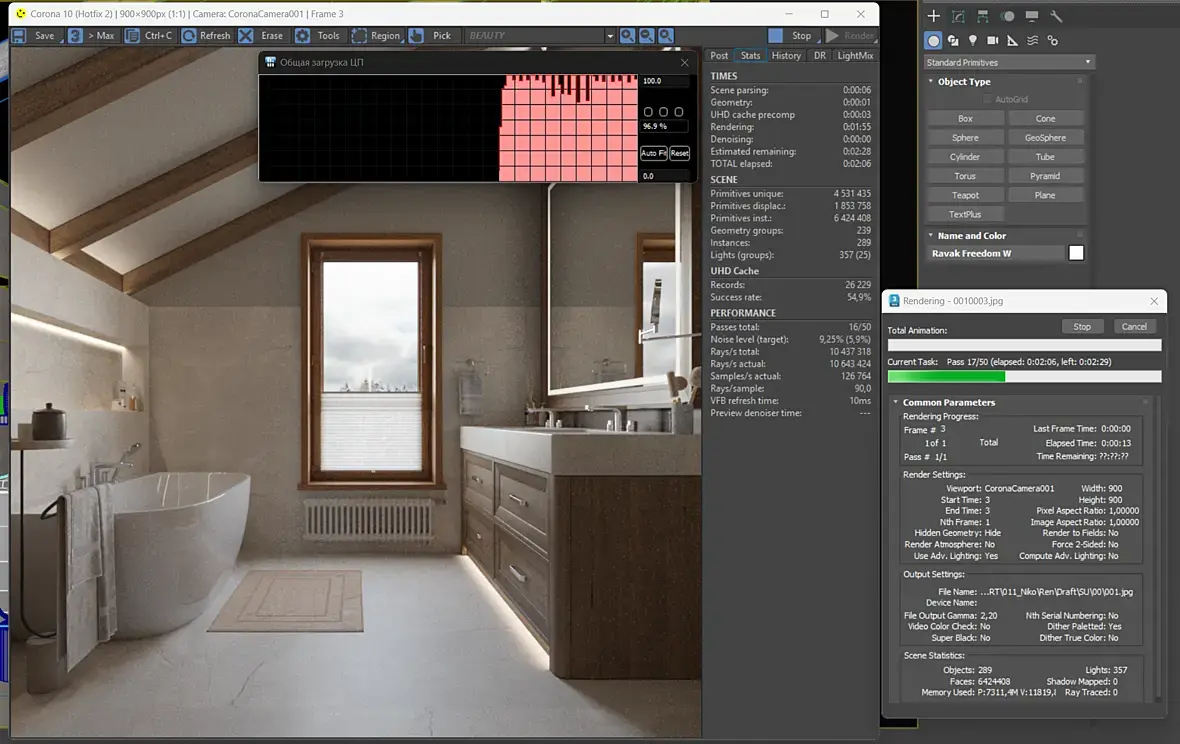Switch to the Stats tab
Image resolution: width=1180 pixels, height=744 pixels.
click(x=750, y=56)
